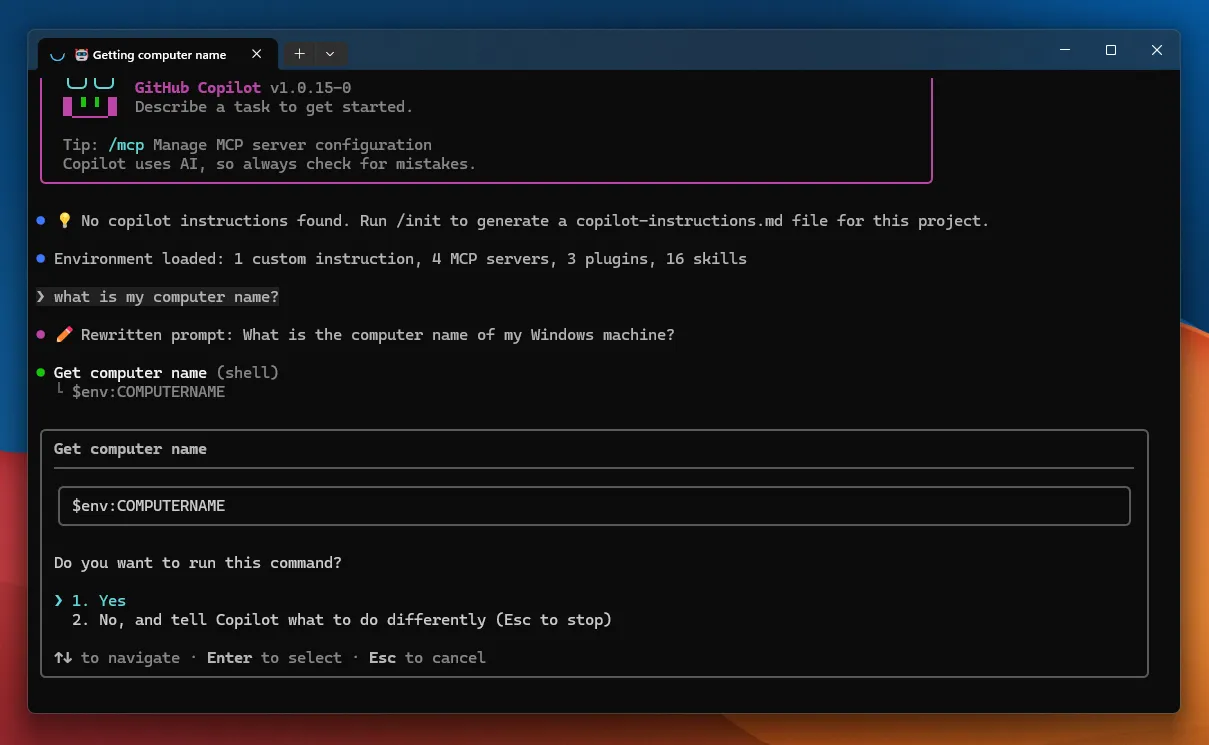This screenshot has width=1209, height=745.
Task: Click the /mcp command link
Action: (126, 144)
